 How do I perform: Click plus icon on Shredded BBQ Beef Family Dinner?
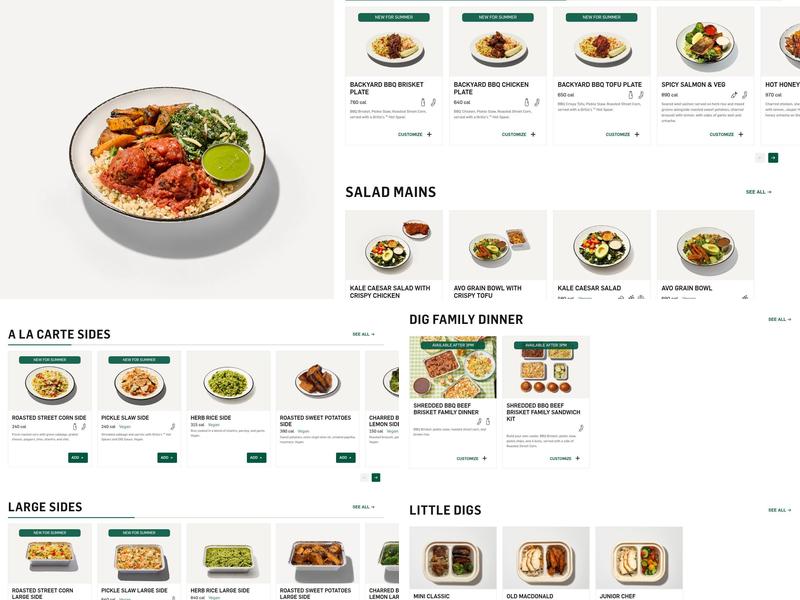click(x=484, y=458)
